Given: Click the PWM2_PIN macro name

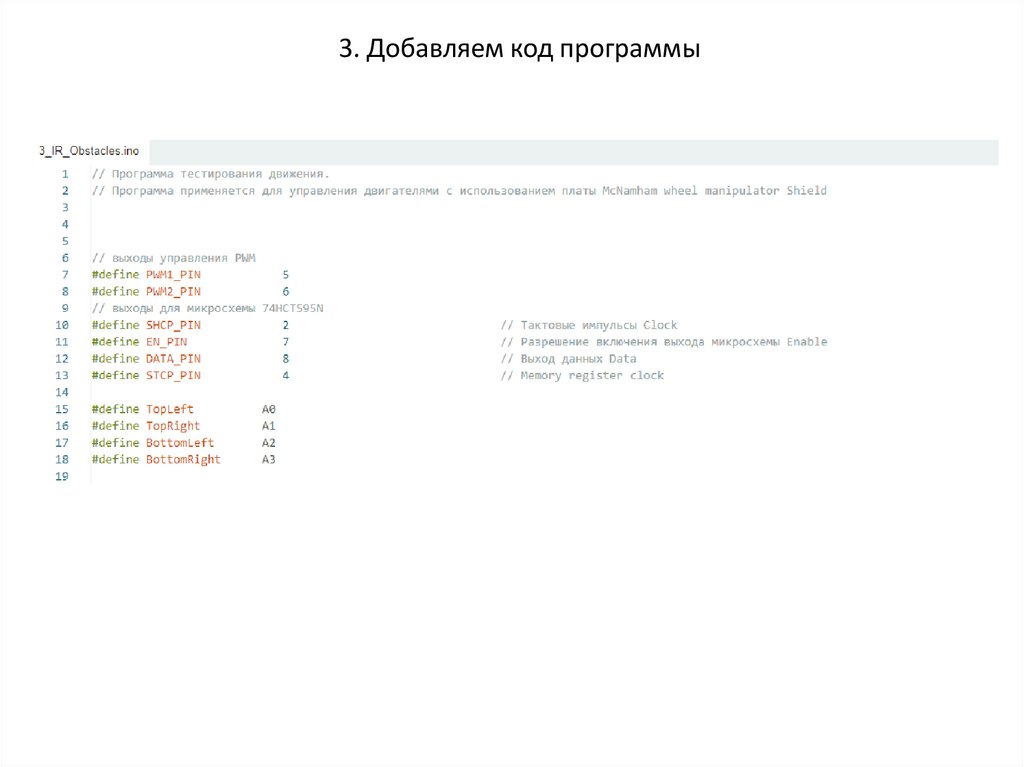Looking at the screenshot, I should (173, 291).
